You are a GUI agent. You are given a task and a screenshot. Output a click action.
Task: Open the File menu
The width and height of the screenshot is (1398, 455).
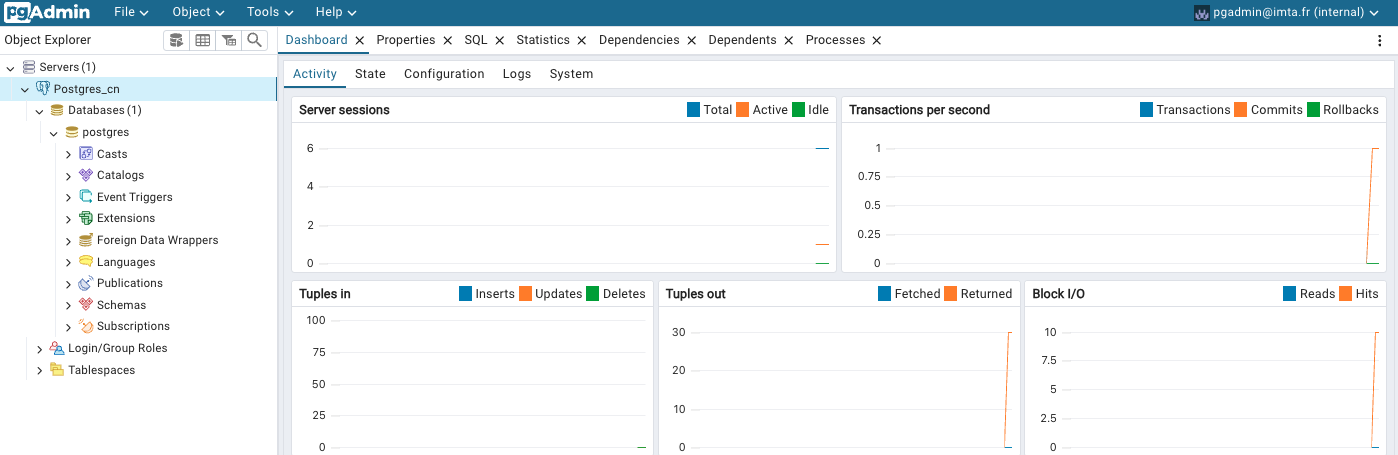pos(131,12)
